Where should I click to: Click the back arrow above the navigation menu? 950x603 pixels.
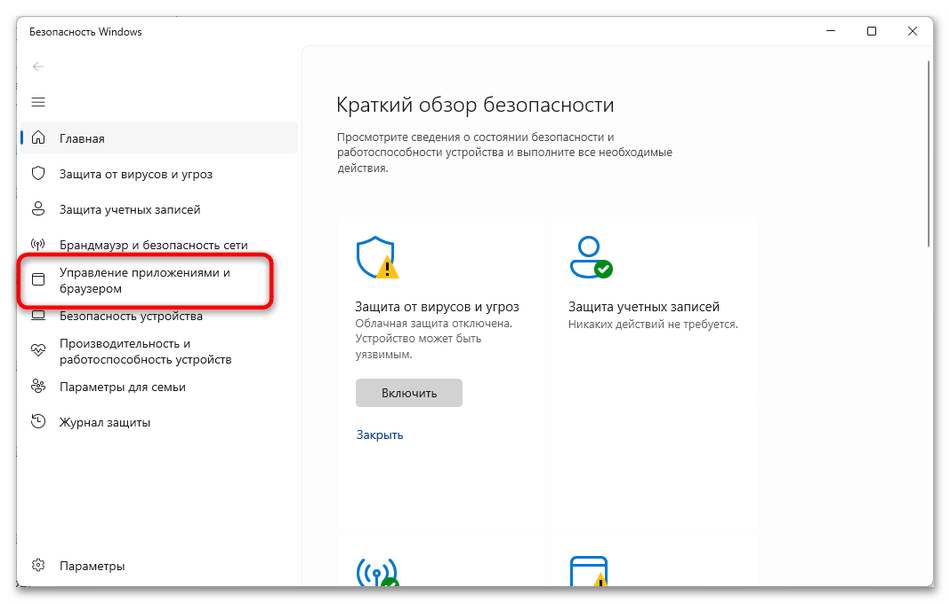38,67
